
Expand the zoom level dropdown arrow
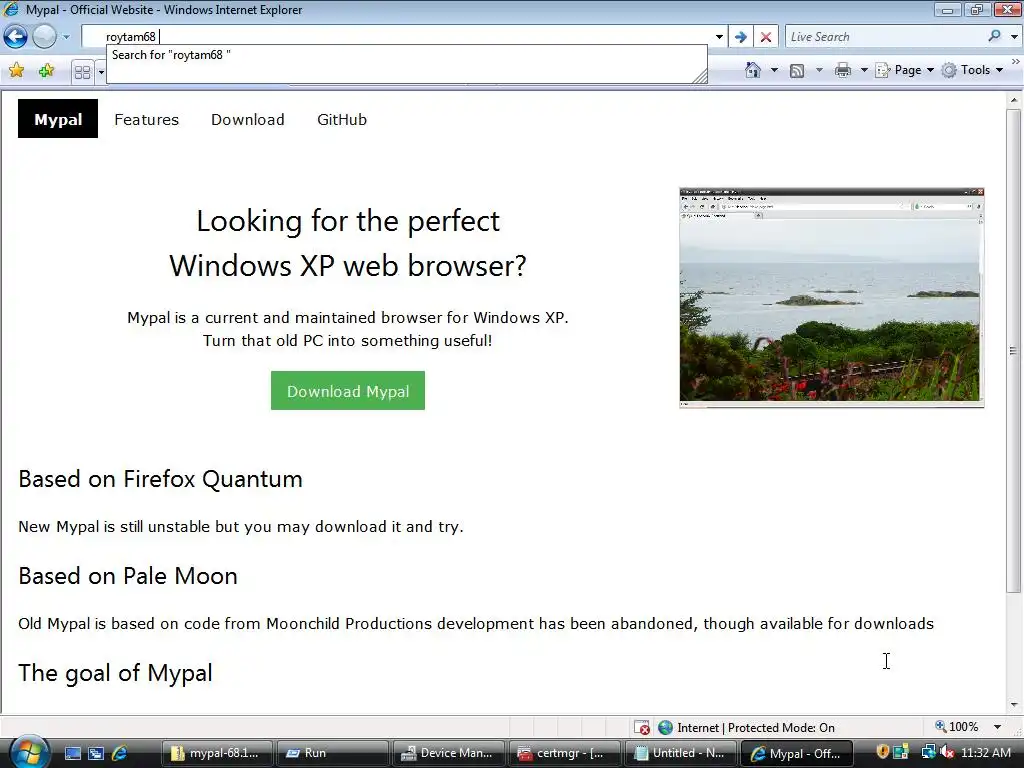(x=997, y=727)
